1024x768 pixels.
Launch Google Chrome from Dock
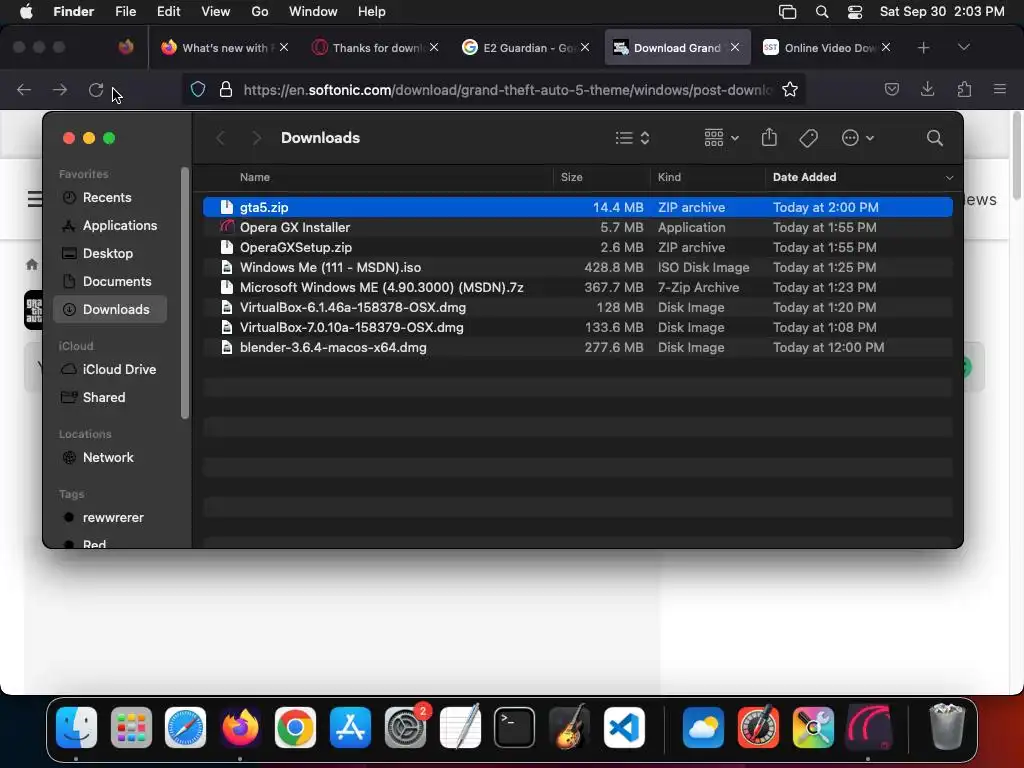click(295, 727)
